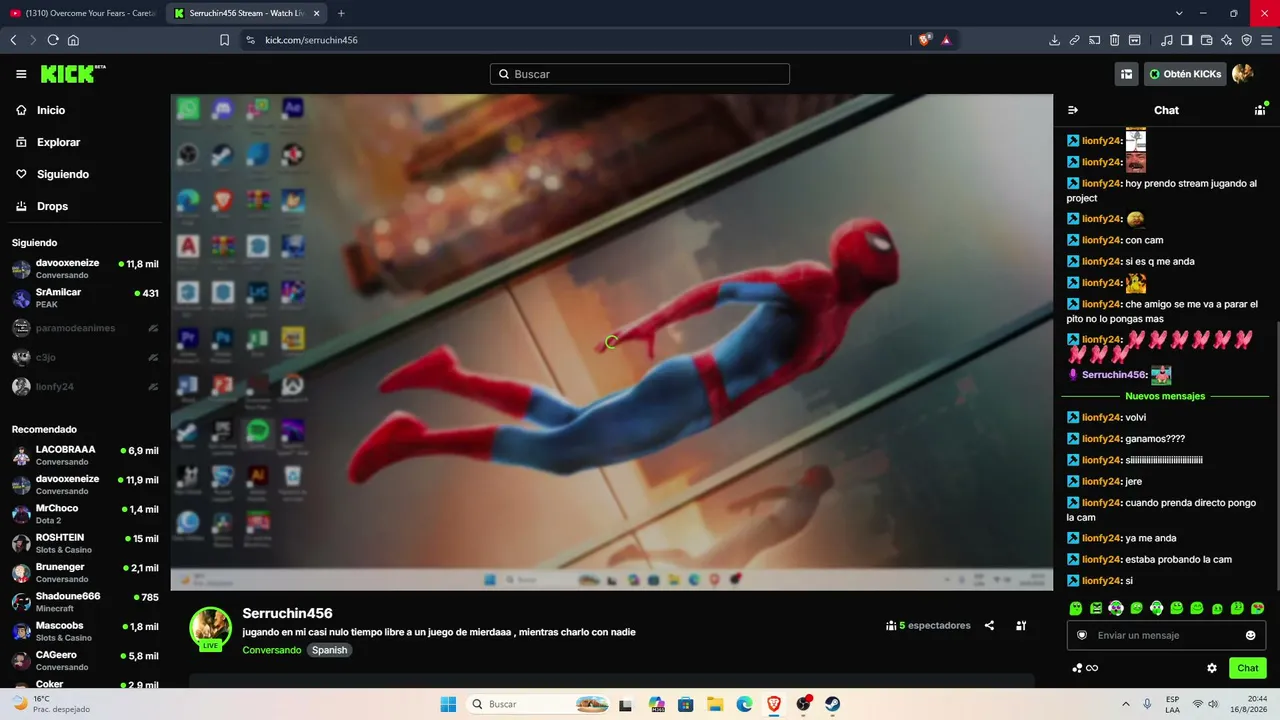
Task: Open the Kick hamburger menu
Action: [21, 74]
